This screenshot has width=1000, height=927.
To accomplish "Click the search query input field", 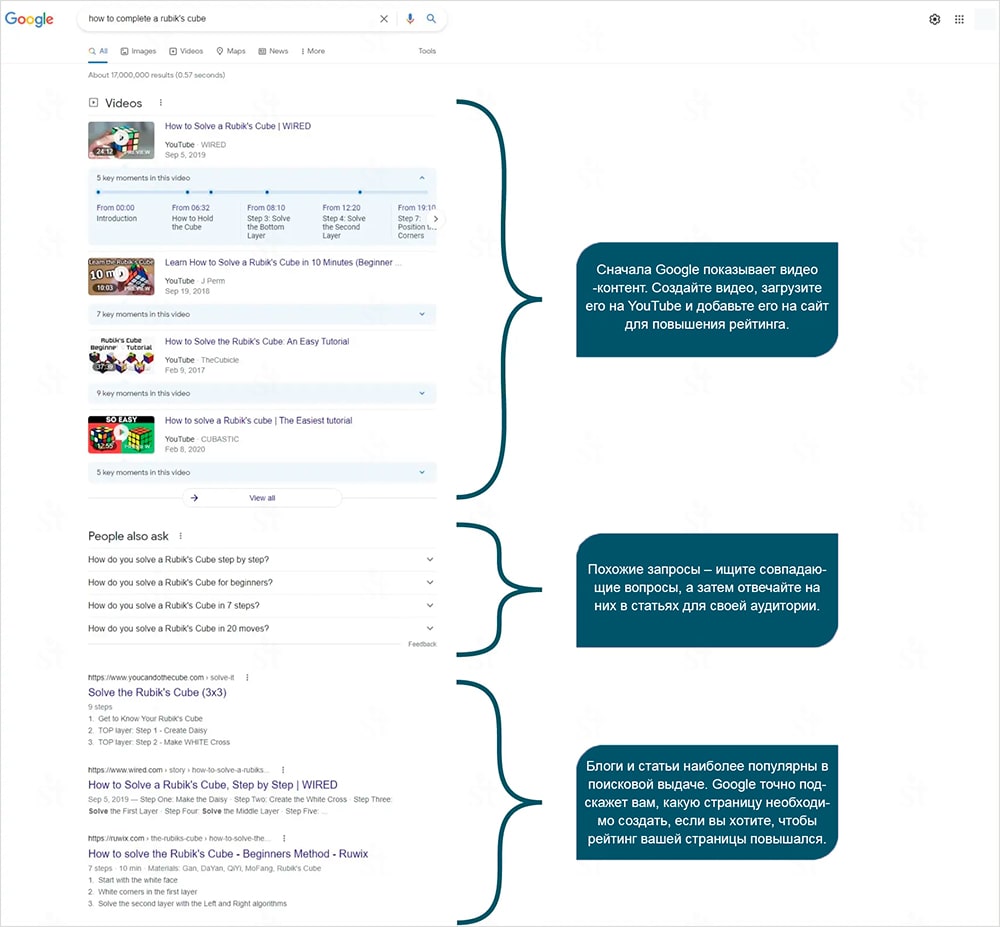I will [x=230, y=18].
